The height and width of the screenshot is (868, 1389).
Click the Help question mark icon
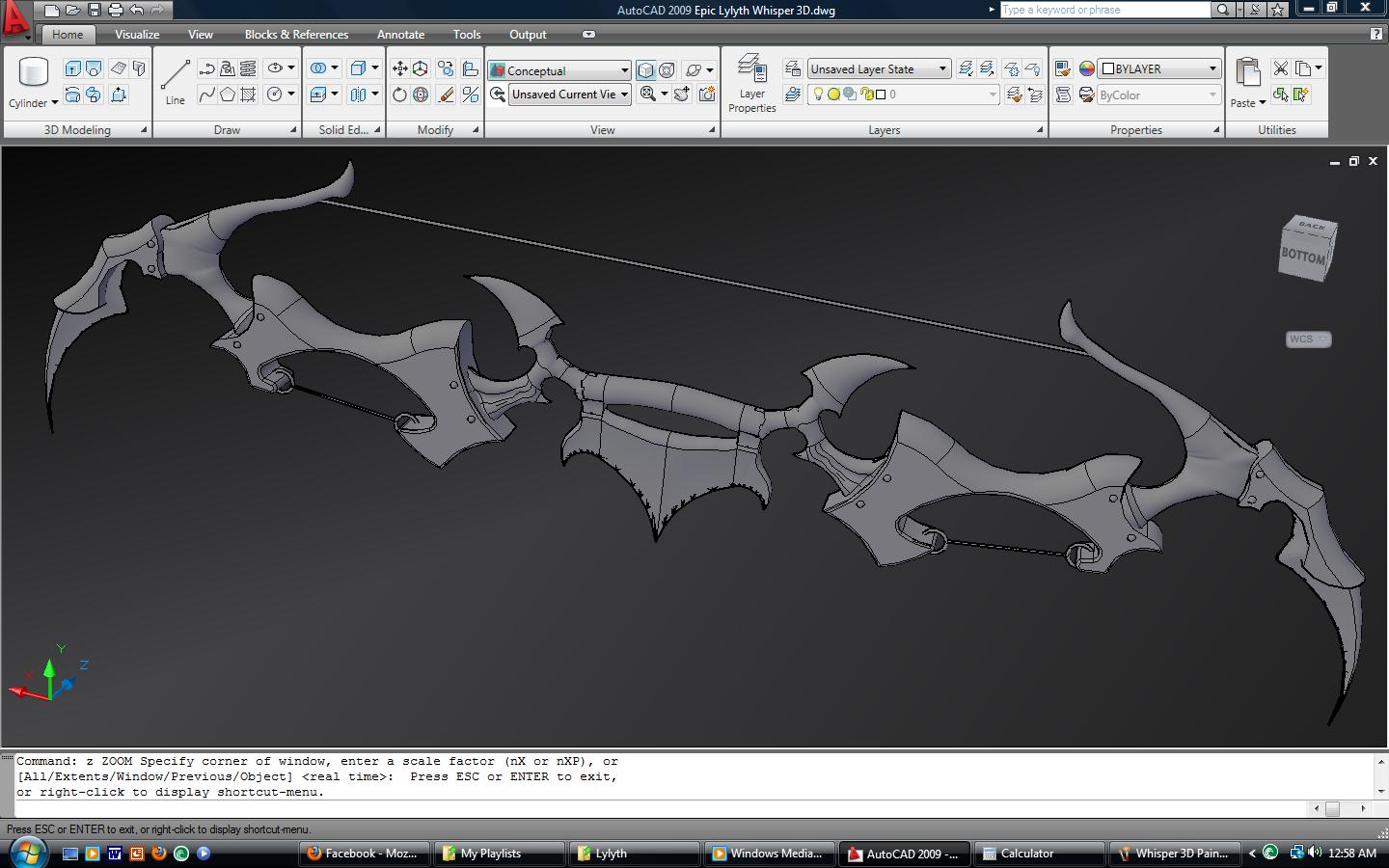[x=1375, y=34]
